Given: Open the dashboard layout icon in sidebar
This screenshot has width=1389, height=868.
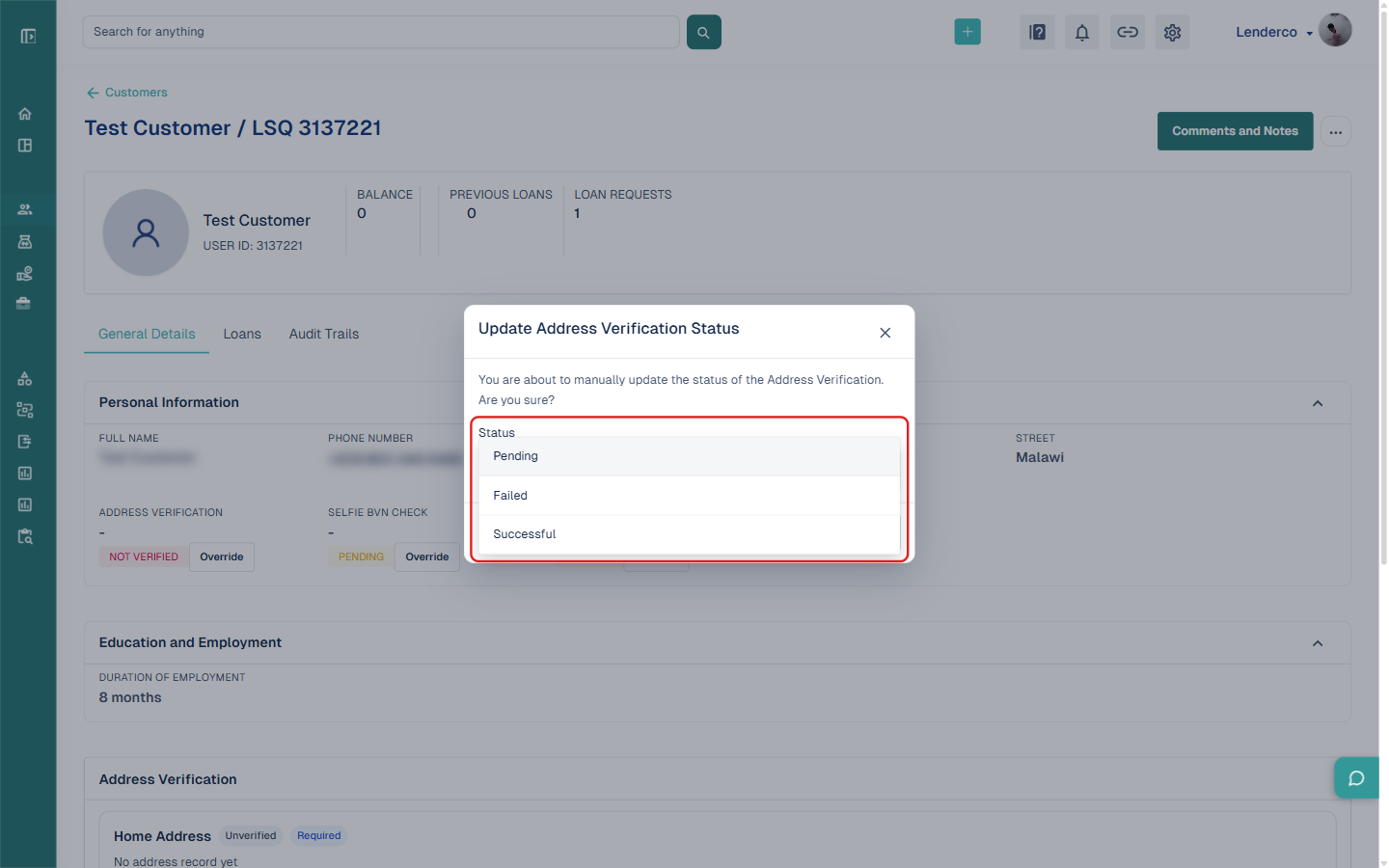Looking at the screenshot, I should coord(25,146).
